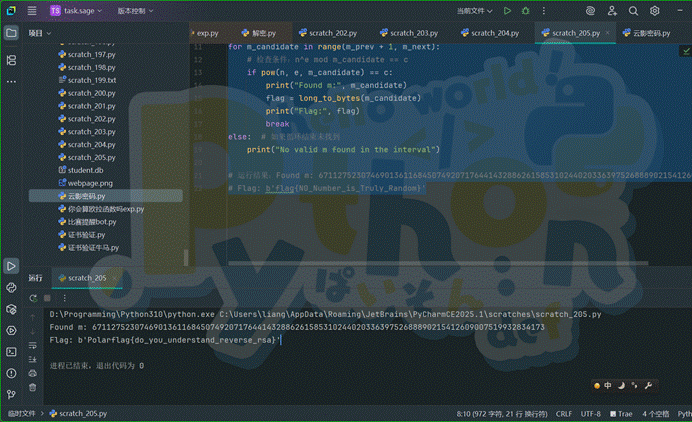This screenshot has width=692, height=422.
Task: Click the stop process square in Run panel
Action: [x=47, y=298]
